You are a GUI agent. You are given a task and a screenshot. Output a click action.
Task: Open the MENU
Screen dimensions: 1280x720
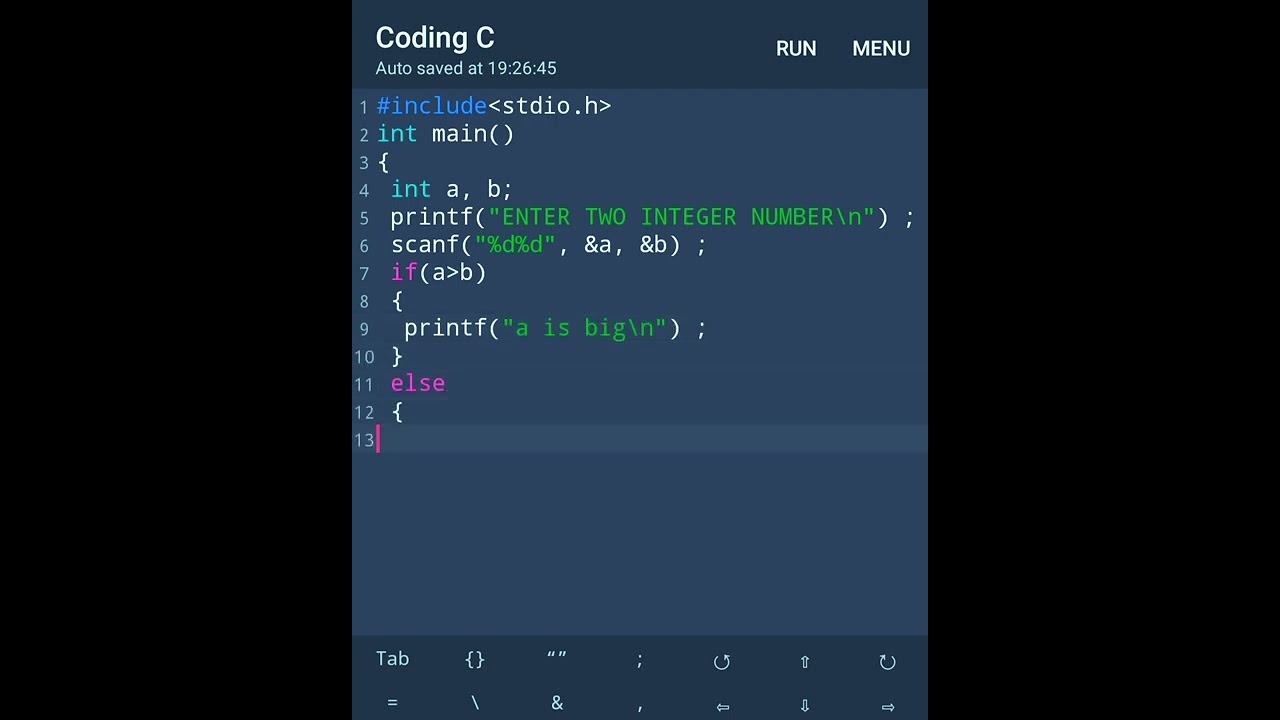pos(881,48)
